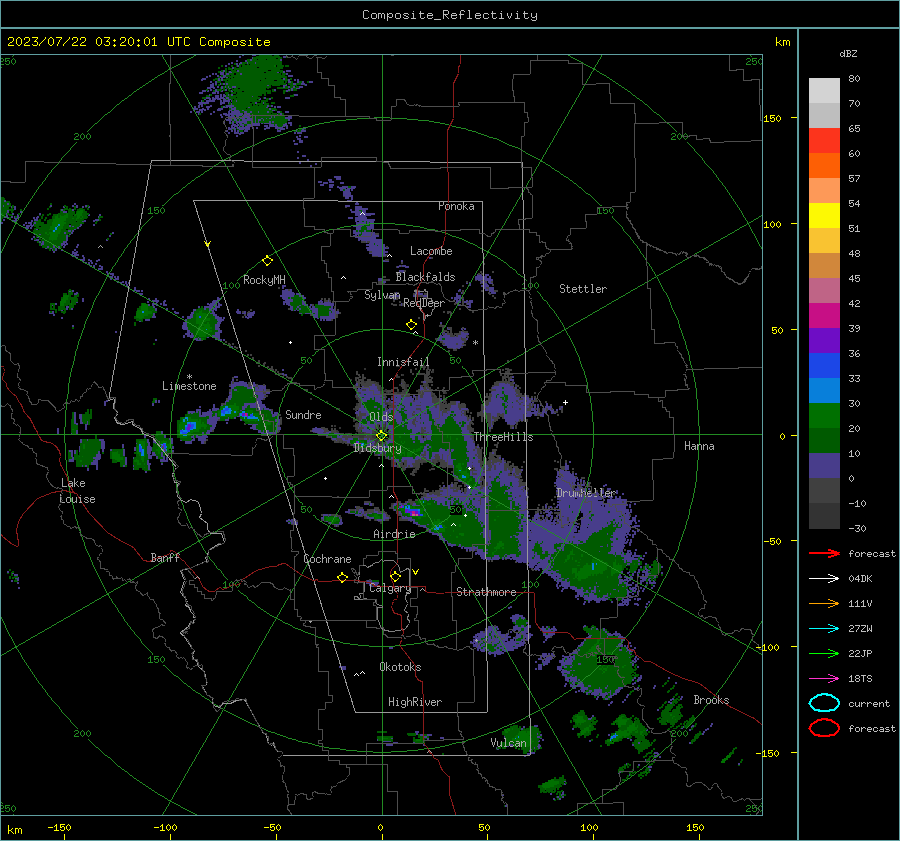Click the red forecast ellipse icon
The image size is (900, 841).
point(824,728)
